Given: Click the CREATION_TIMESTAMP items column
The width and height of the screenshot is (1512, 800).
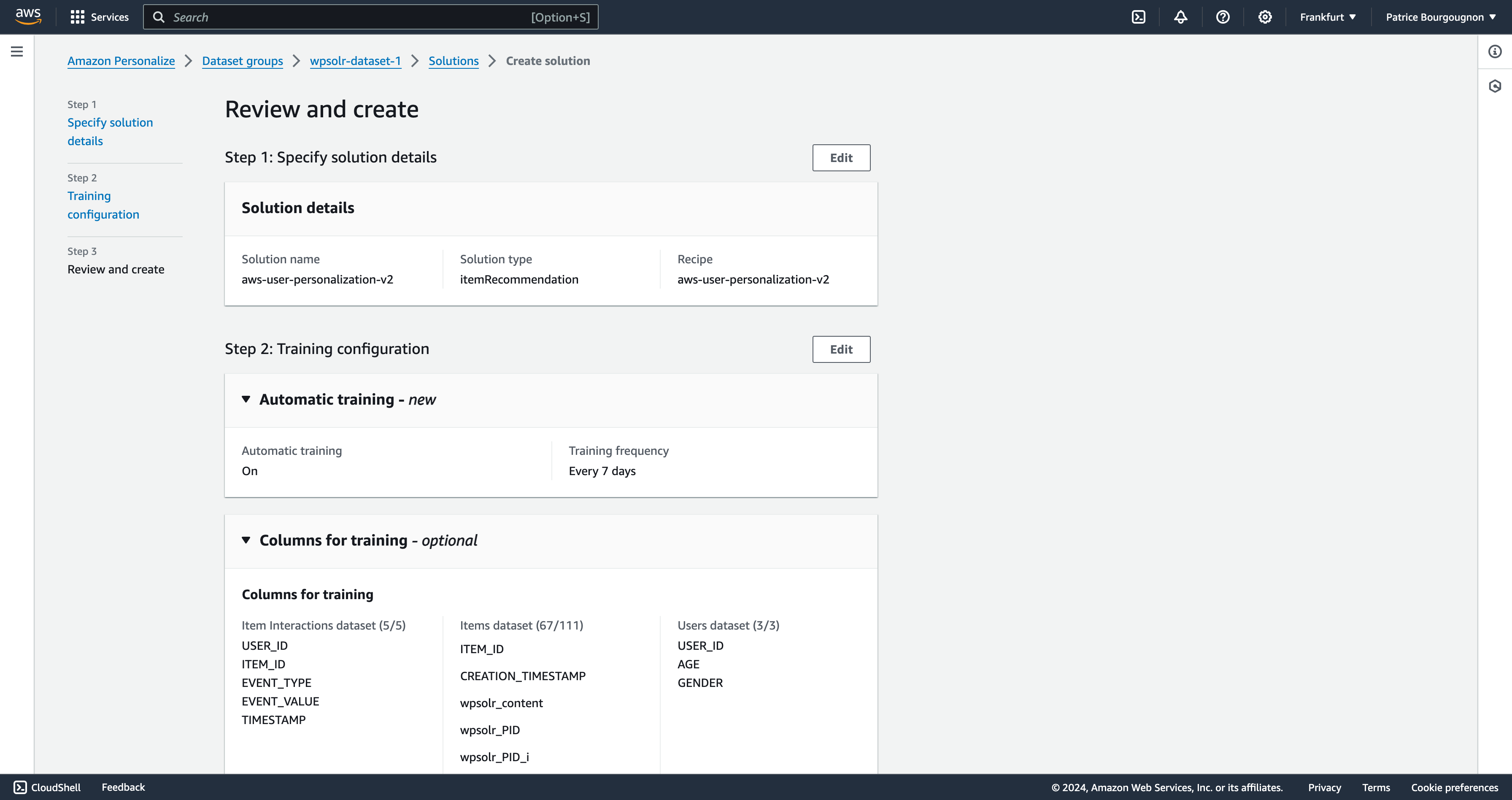Looking at the screenshot, I should click(522, 676).
